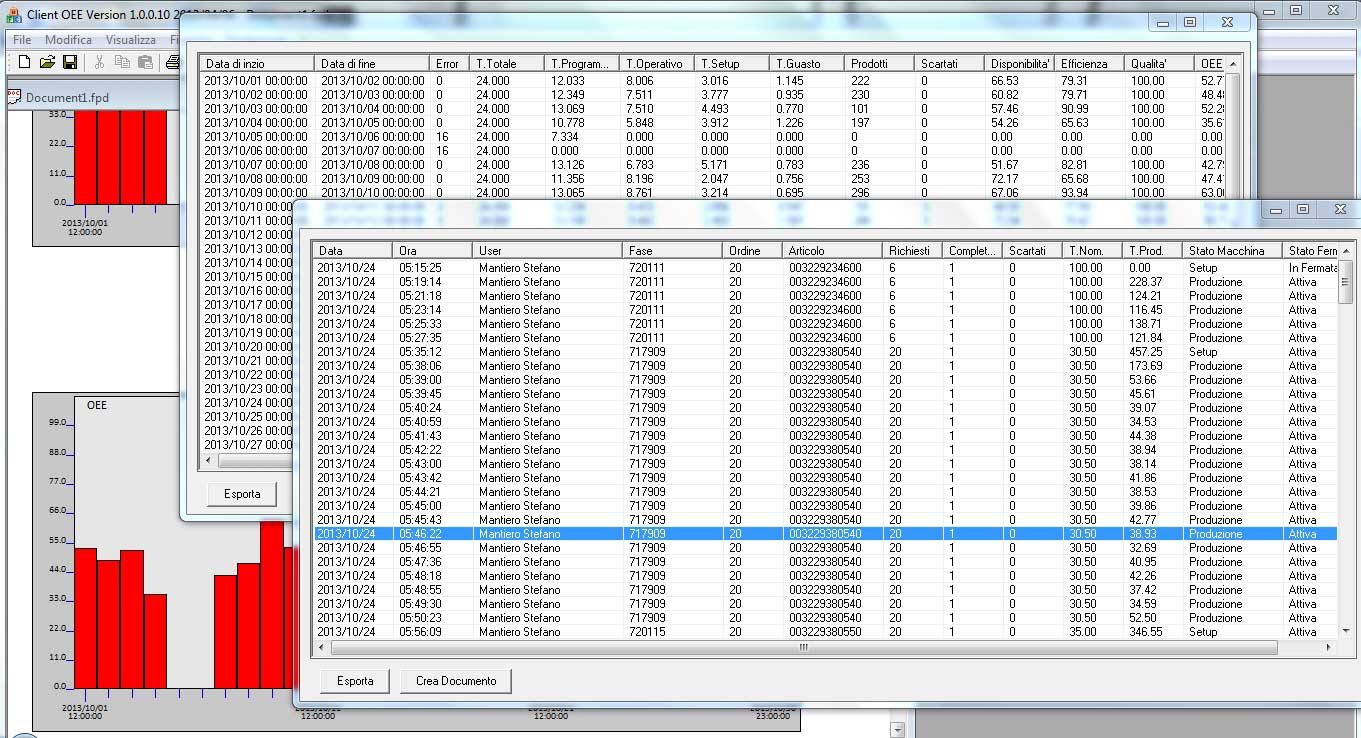Open the File menu
Viewport: 1361px width, 738px height.
[x=22, y=40]
